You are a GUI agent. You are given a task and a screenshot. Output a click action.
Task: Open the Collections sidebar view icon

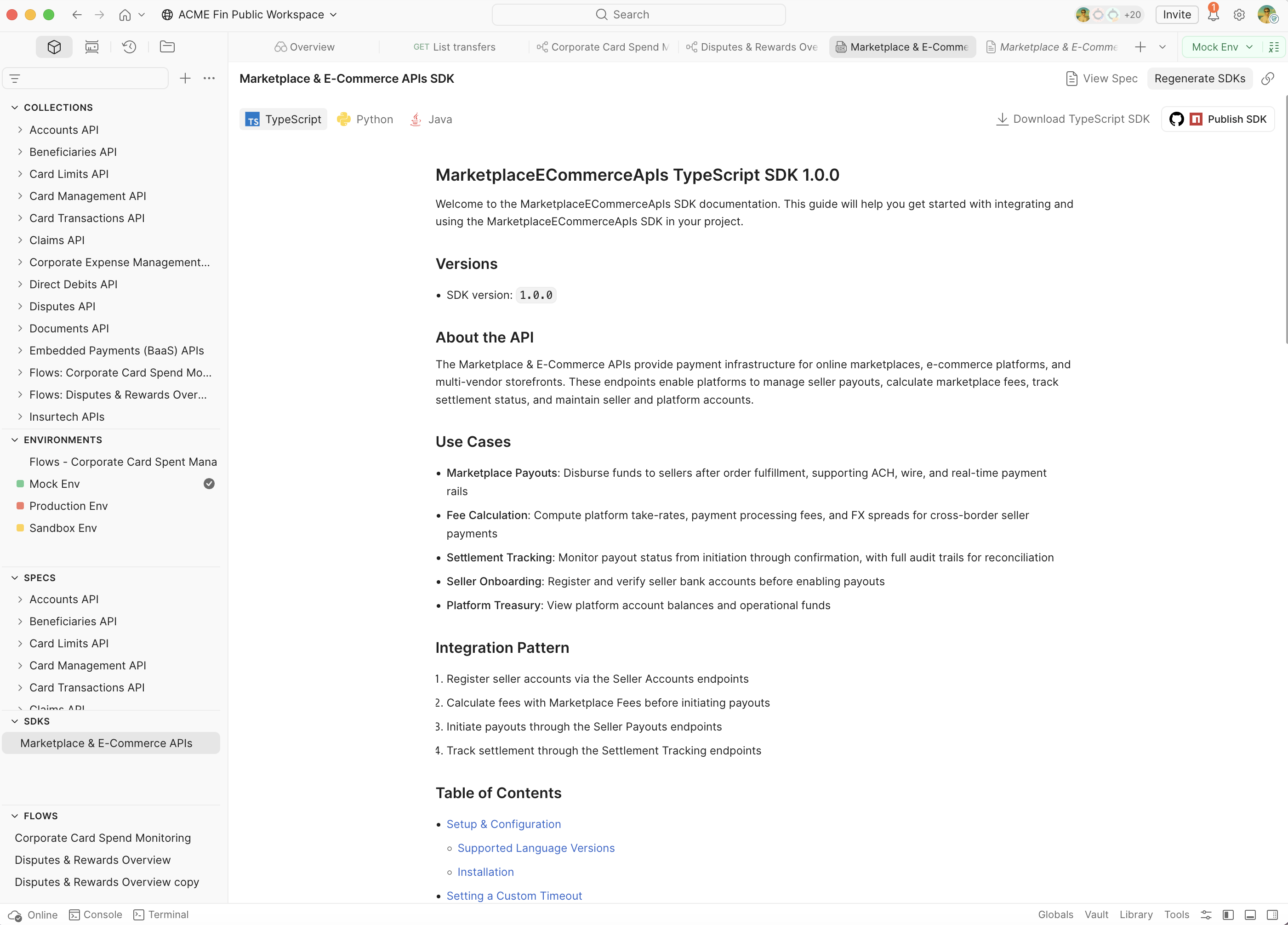tap(54, 47)
